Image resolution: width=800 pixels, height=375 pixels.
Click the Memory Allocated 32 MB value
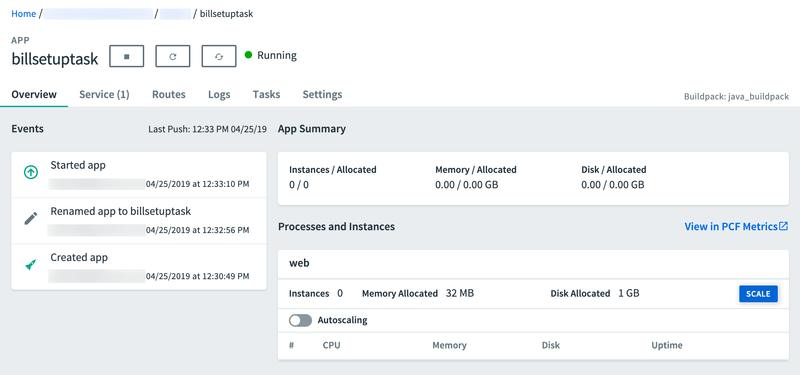point(460,293)
